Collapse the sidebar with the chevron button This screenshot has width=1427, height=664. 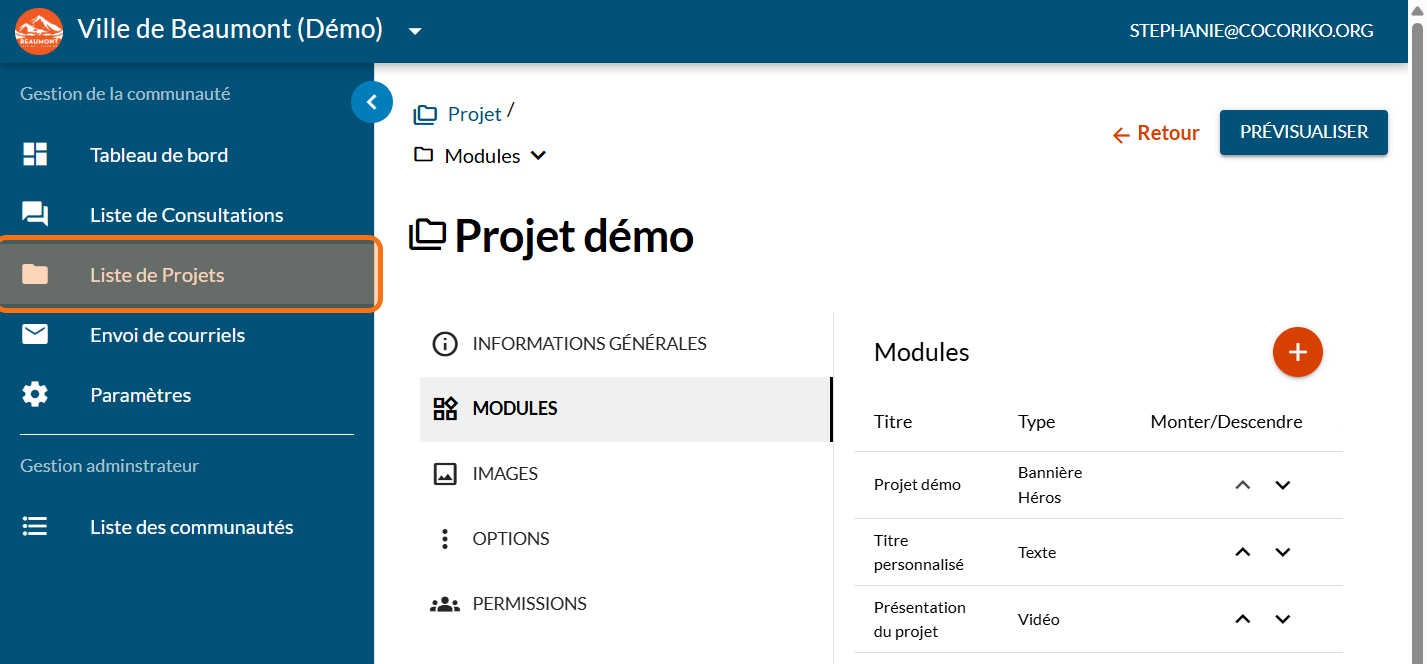372,102
